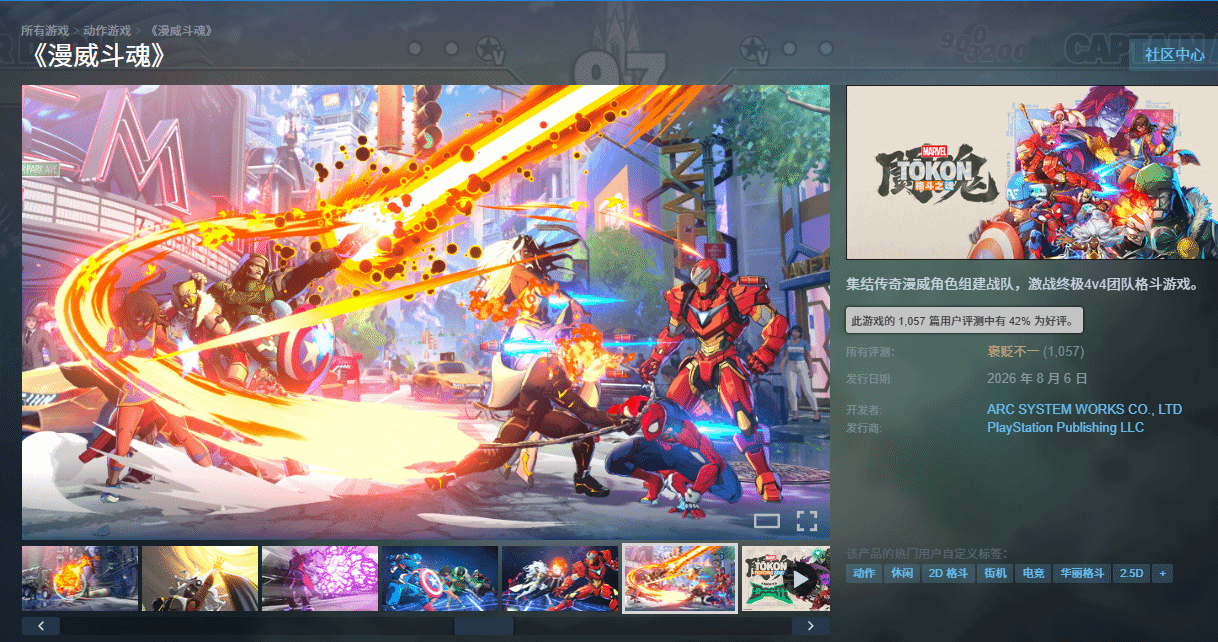
Task: Open the red armor and Storm thumbnail
Action: (x=560, y=578)
